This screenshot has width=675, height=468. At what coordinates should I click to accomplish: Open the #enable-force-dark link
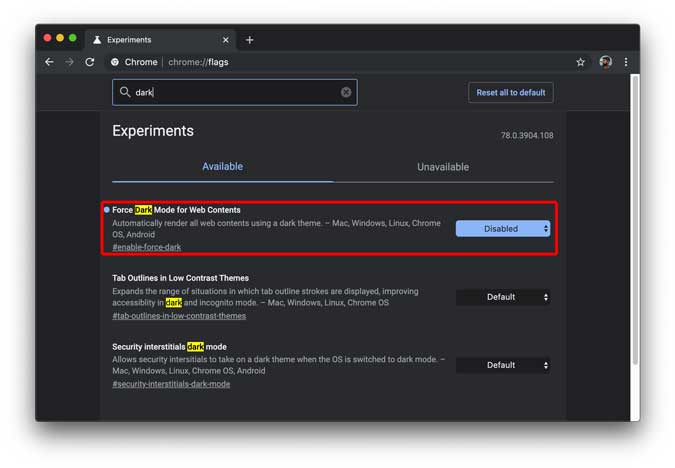pos(146,247)
